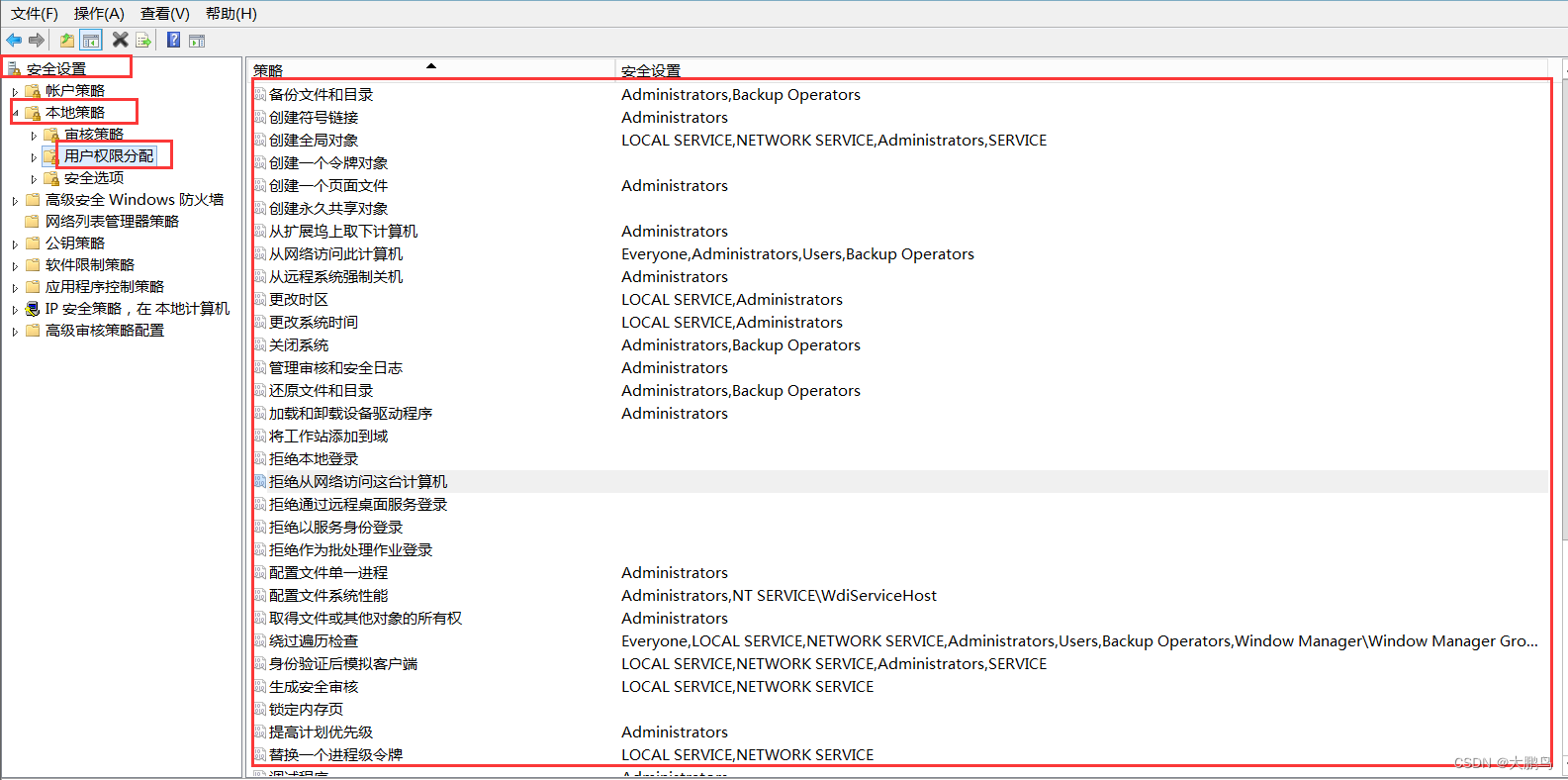The width and height of the screenshot is (1568, 780).
Task: Expand the 帐户策略 tree node
Action: click(x=15, y=91)
